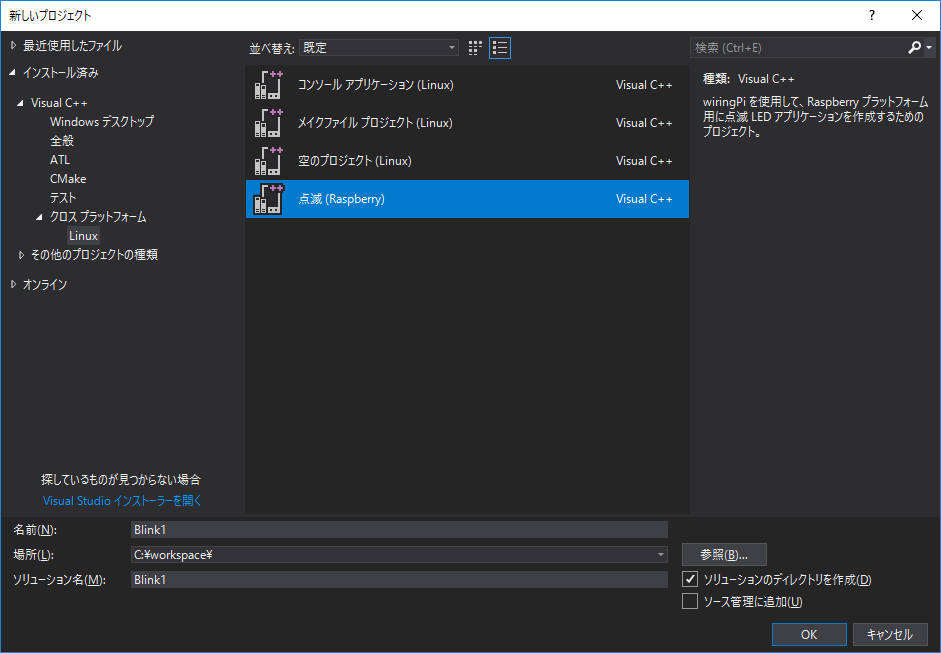Select the メイクファイル プロジェクト (Linux) template icon

pos(268,122)
